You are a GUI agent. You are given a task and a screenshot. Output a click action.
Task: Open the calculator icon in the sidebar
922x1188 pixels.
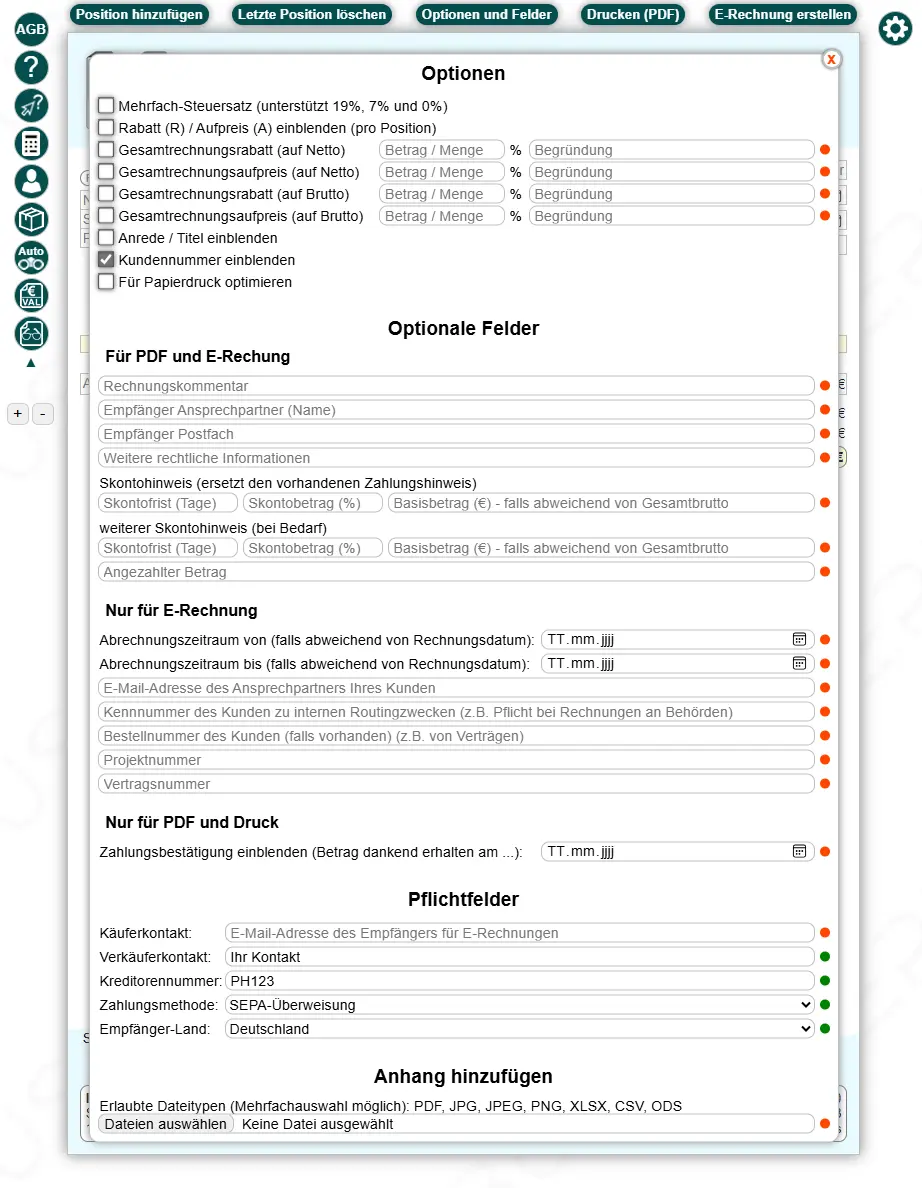pos(31,143)
